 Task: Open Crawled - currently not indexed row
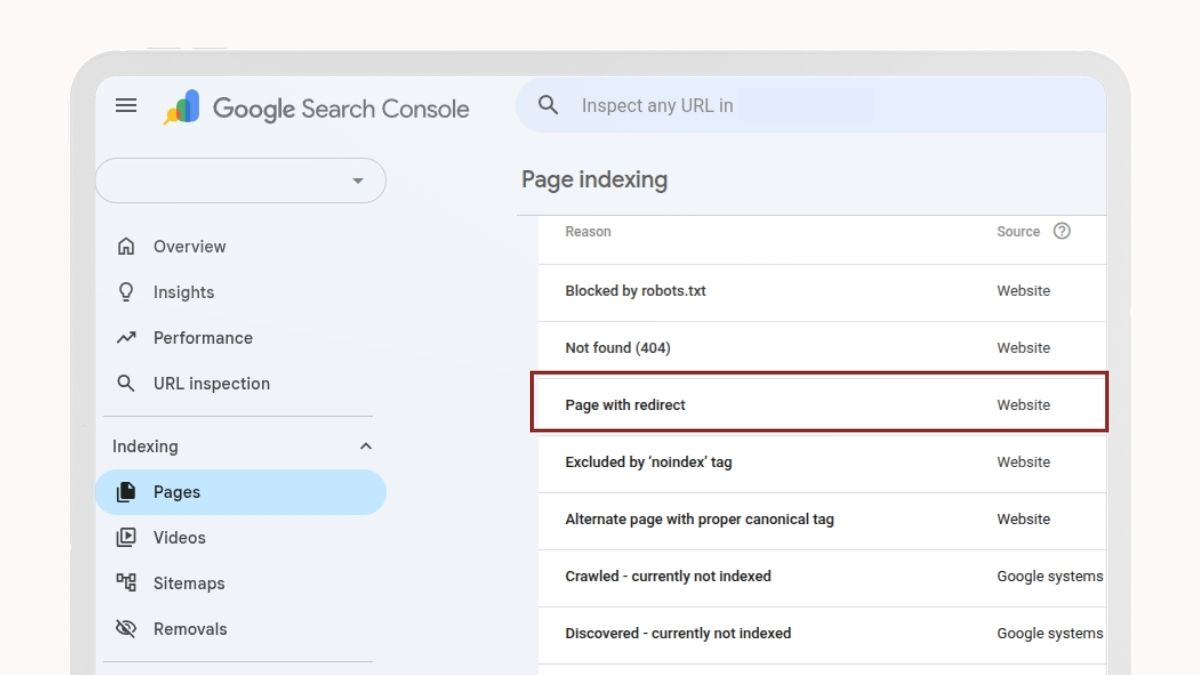pos(822,577)
